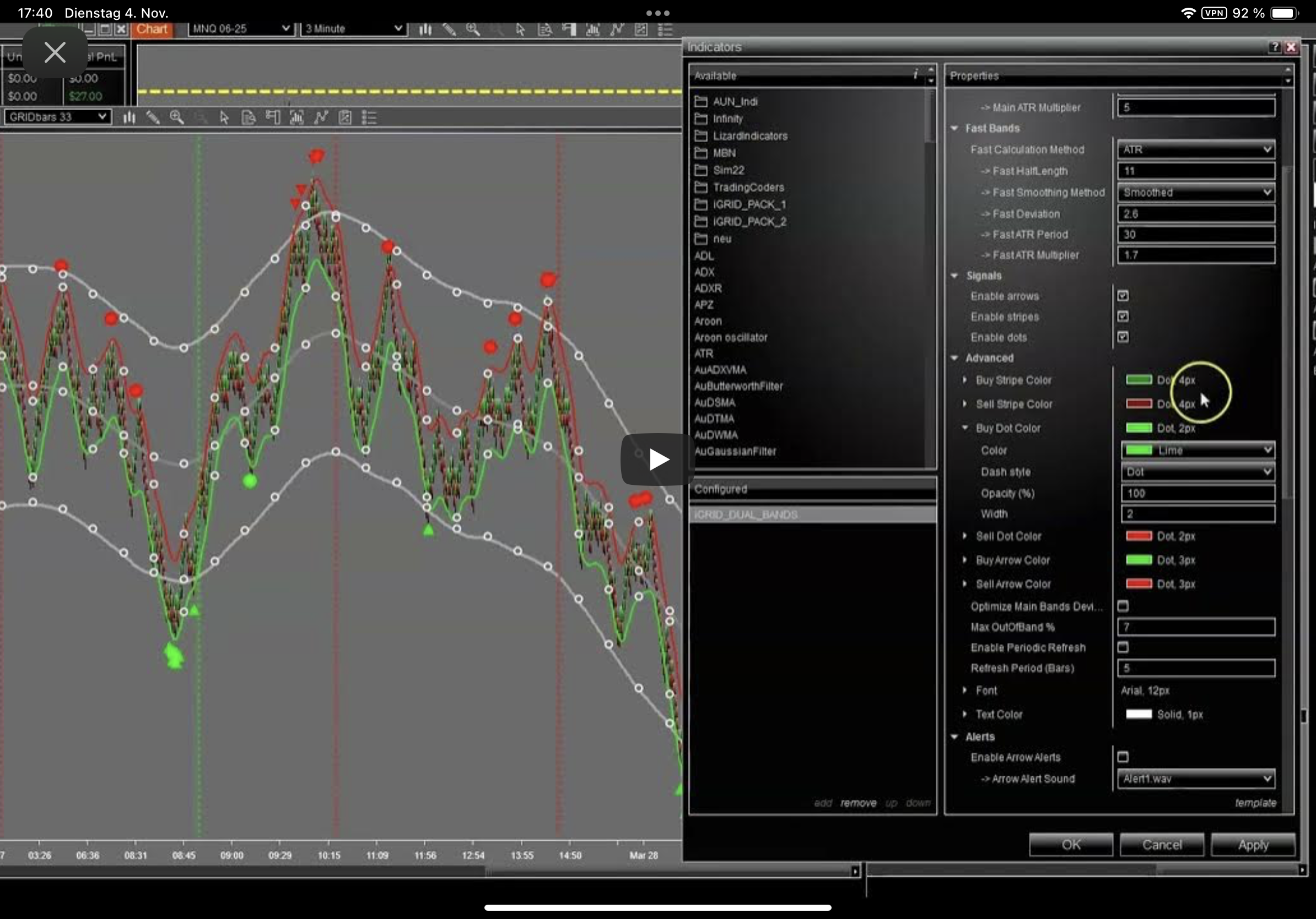Open the LizardIndicators folder
Screen dimensions: 1316x919
(x=749, y=136)
